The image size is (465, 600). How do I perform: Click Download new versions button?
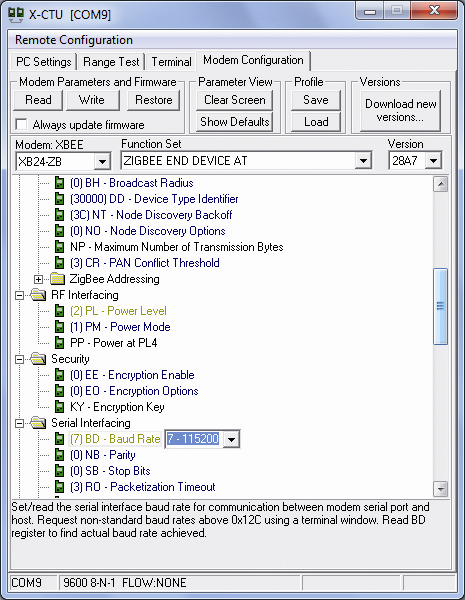[401, 110]
